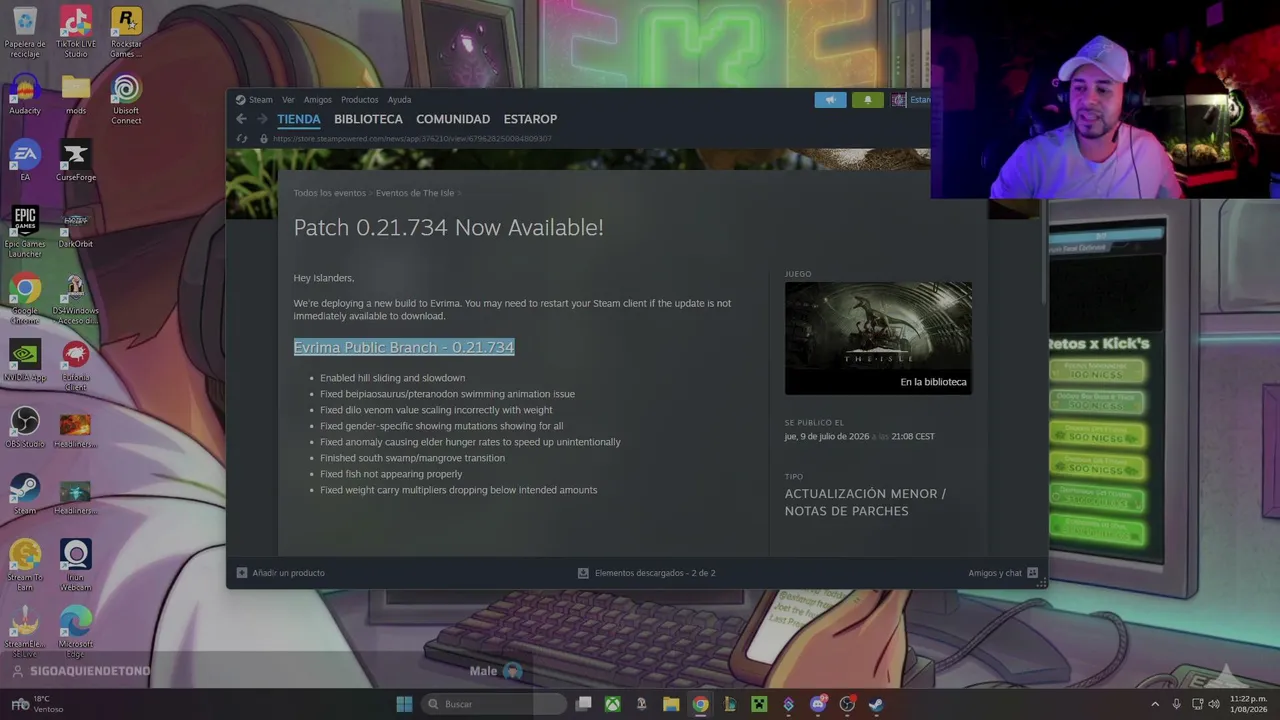Click the 'Eventos de The Isle' breadcrumb

pyautogui.click(x=415, y=193)
